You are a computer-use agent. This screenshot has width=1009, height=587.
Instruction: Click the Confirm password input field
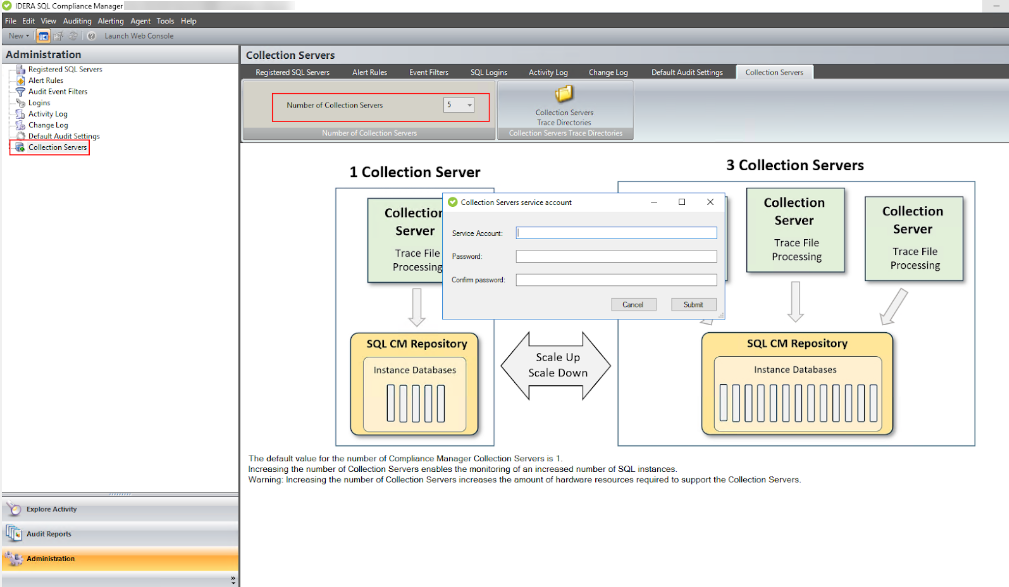[x=616, y=280]
